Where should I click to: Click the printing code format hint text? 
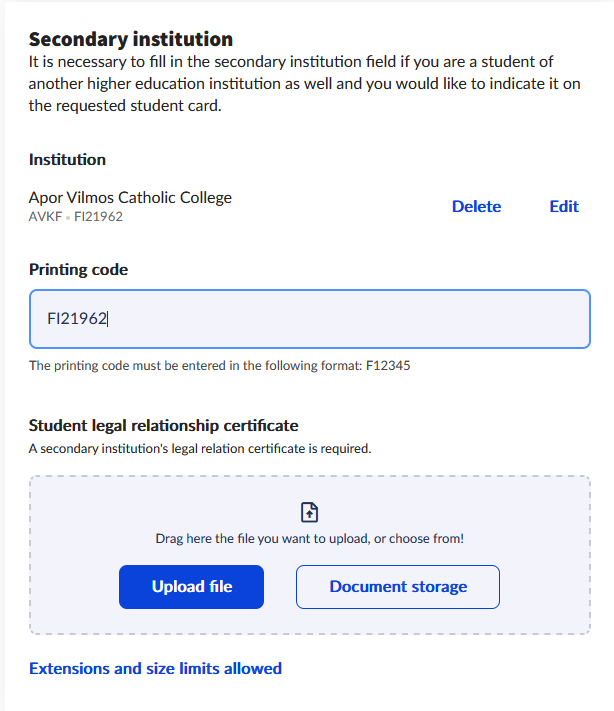pos(219,366)
